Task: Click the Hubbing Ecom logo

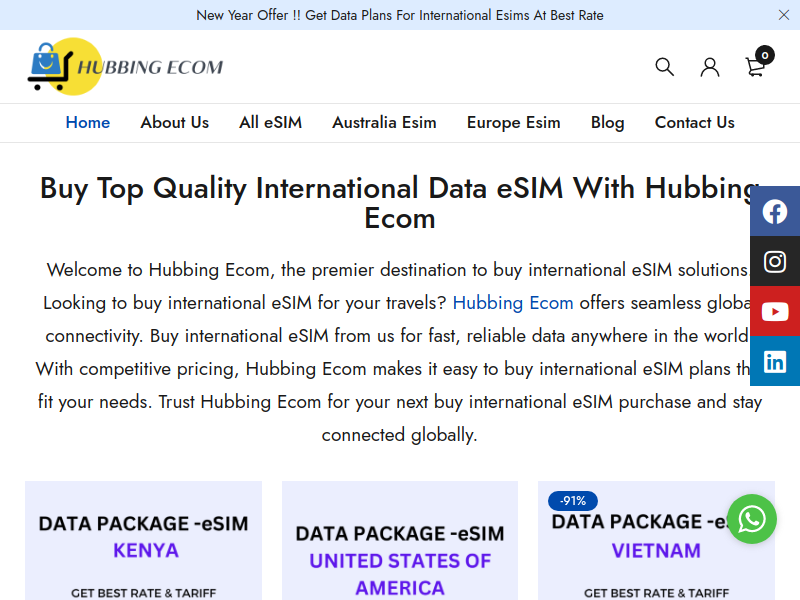Action: click(x=126, y=67)
